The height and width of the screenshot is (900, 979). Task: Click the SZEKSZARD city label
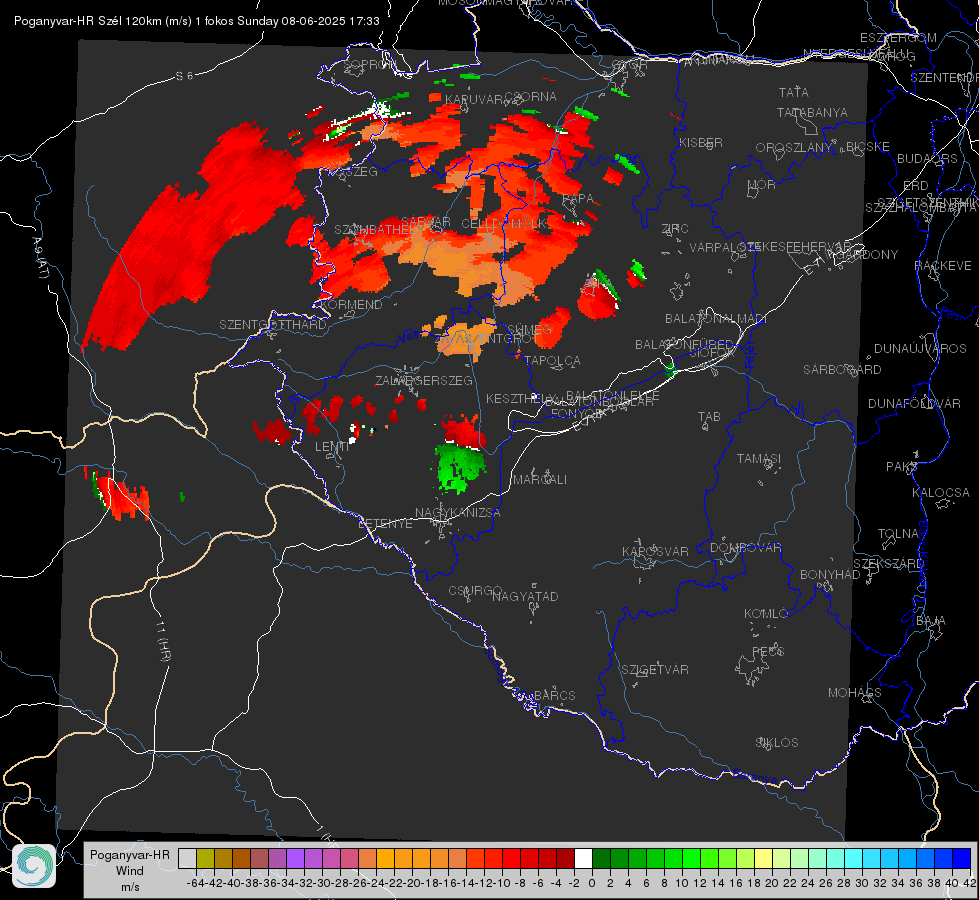pyautogui.click(x=888, y=564)
